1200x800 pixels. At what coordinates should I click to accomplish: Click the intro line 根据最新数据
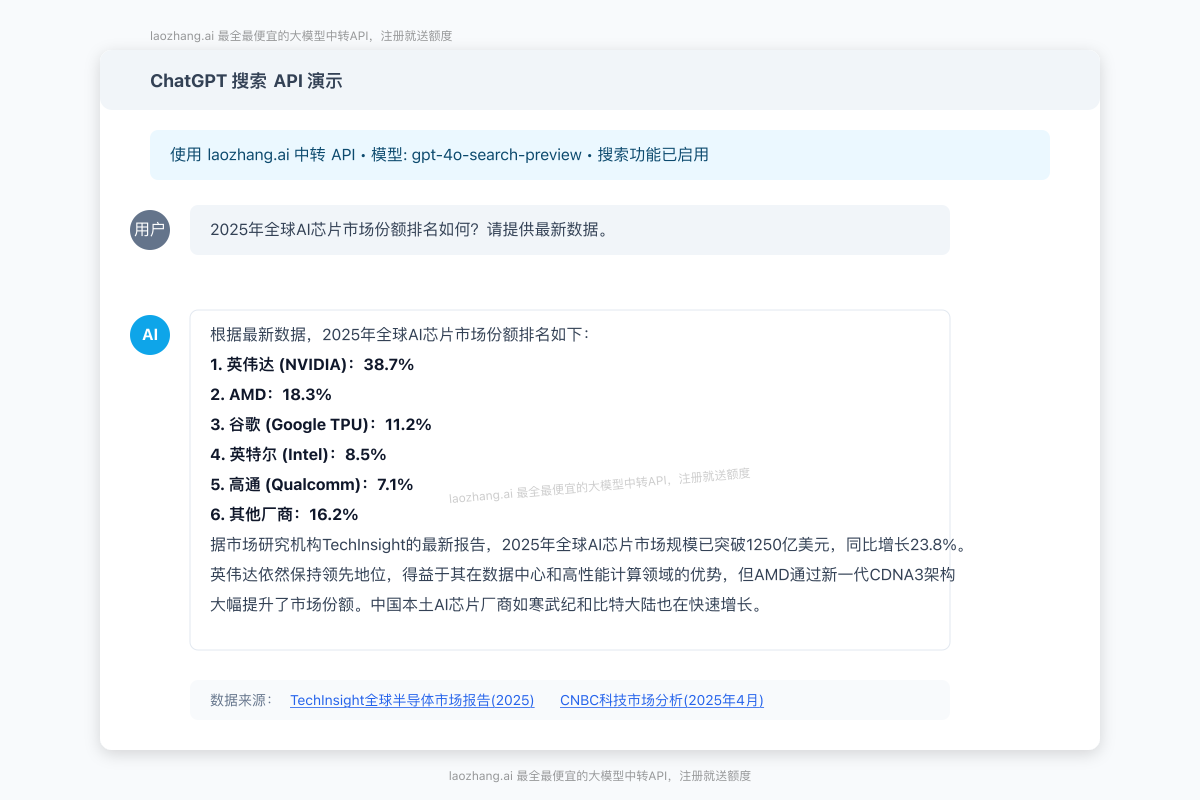400,334
